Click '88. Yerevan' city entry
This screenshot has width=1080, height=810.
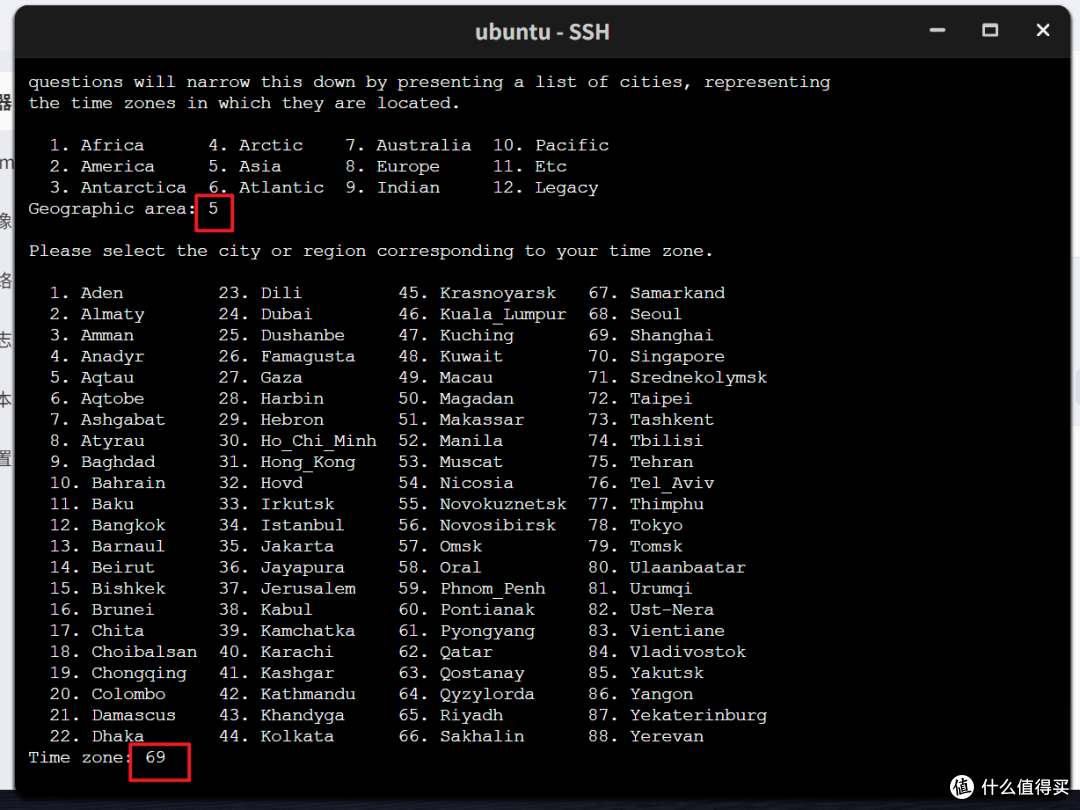[x=646, y=736]
